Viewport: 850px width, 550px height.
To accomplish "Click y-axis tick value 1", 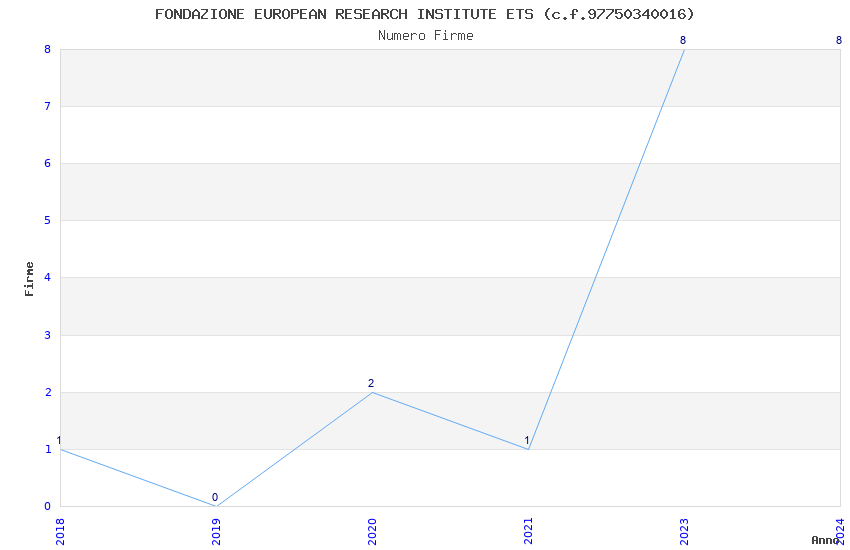I will [x=48, y=449].
